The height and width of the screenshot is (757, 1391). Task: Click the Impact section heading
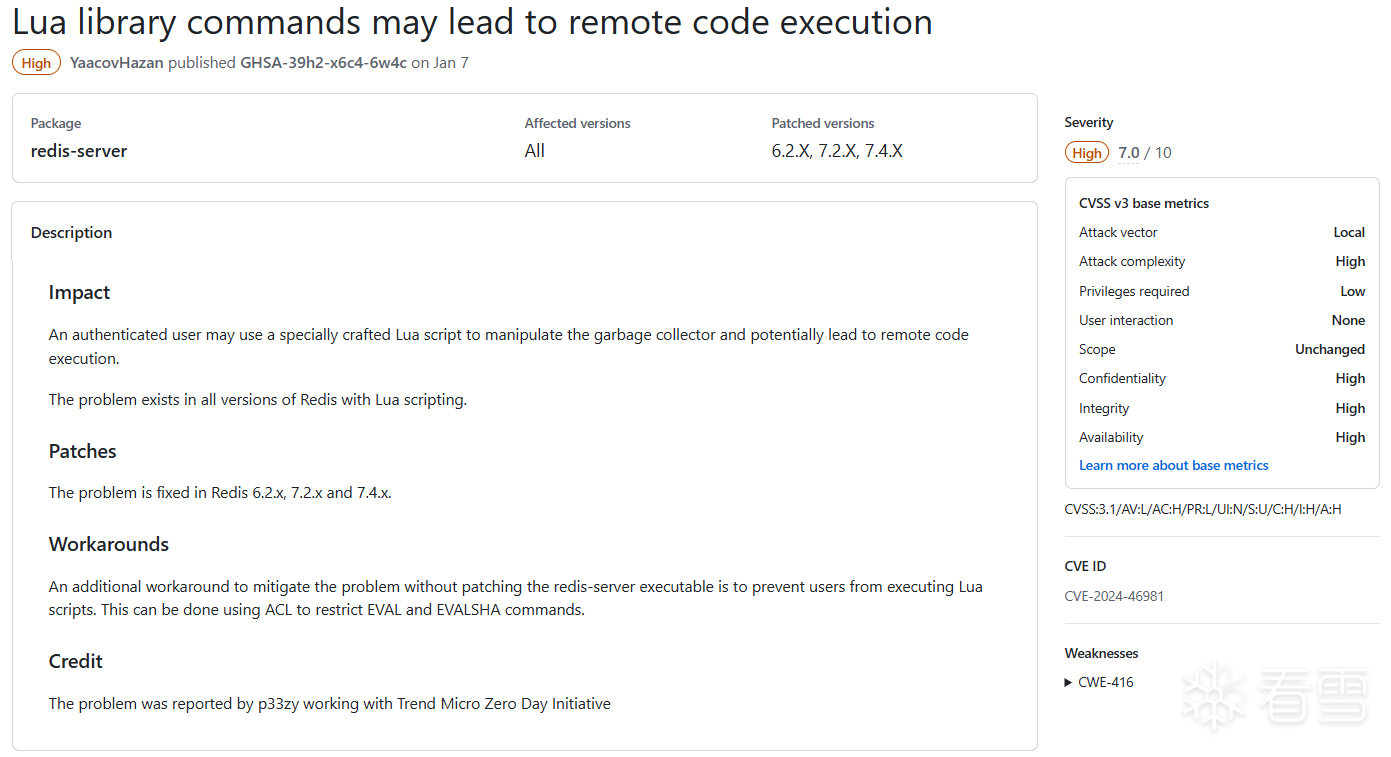(x=79, y=293)
